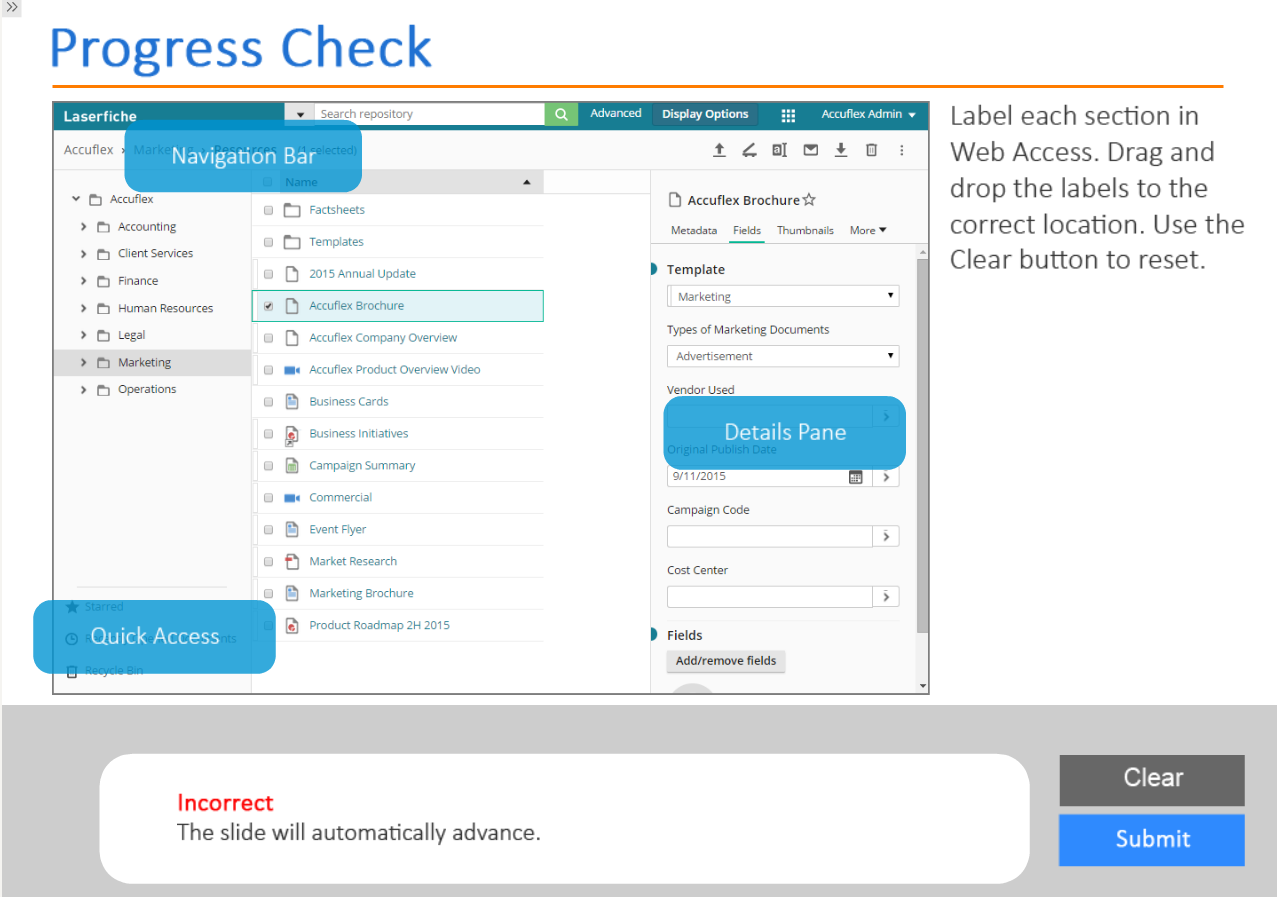
Task: Star the Accuflex Brochure document
Action: point(809,200)
